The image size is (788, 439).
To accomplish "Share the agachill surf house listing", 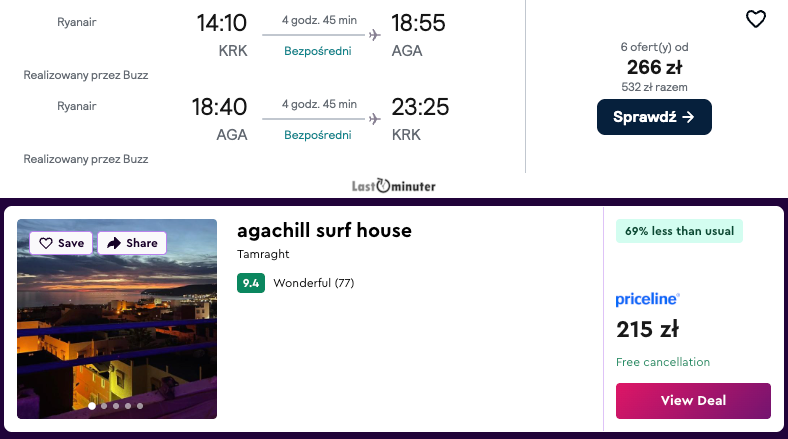I will (132, 243).
